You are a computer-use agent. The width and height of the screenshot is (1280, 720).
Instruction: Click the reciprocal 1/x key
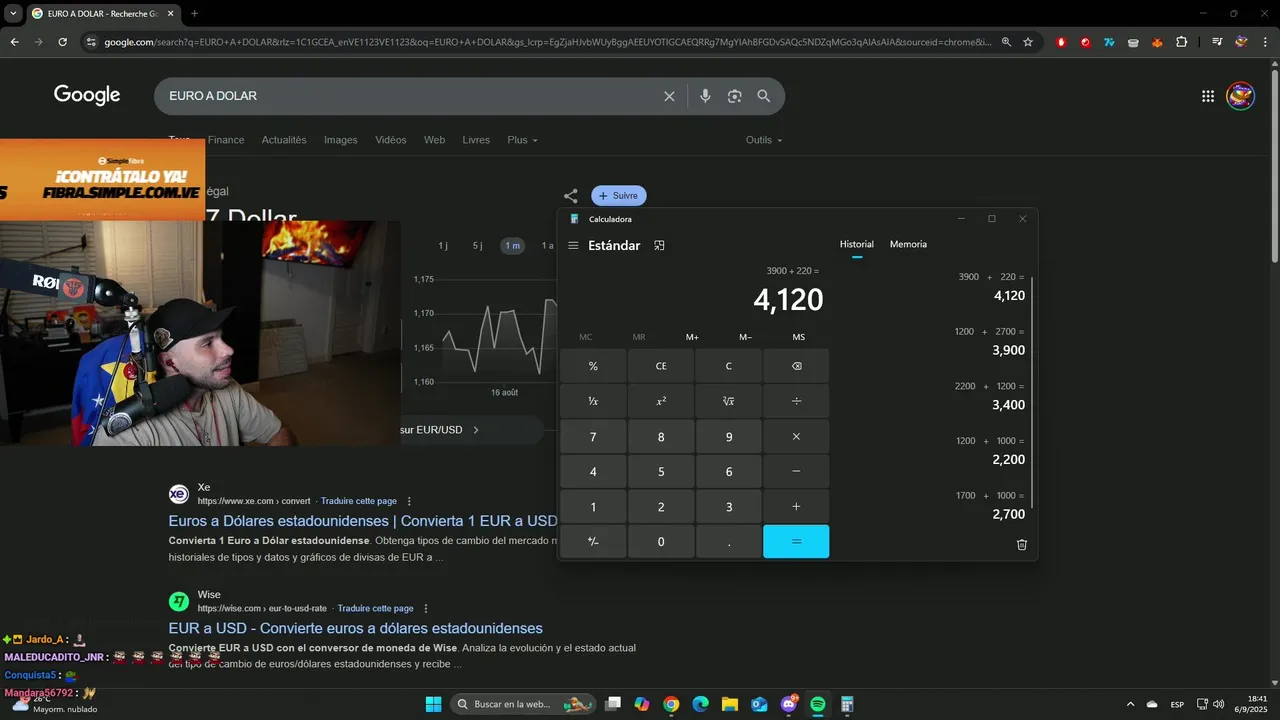(x=593, y=401)
